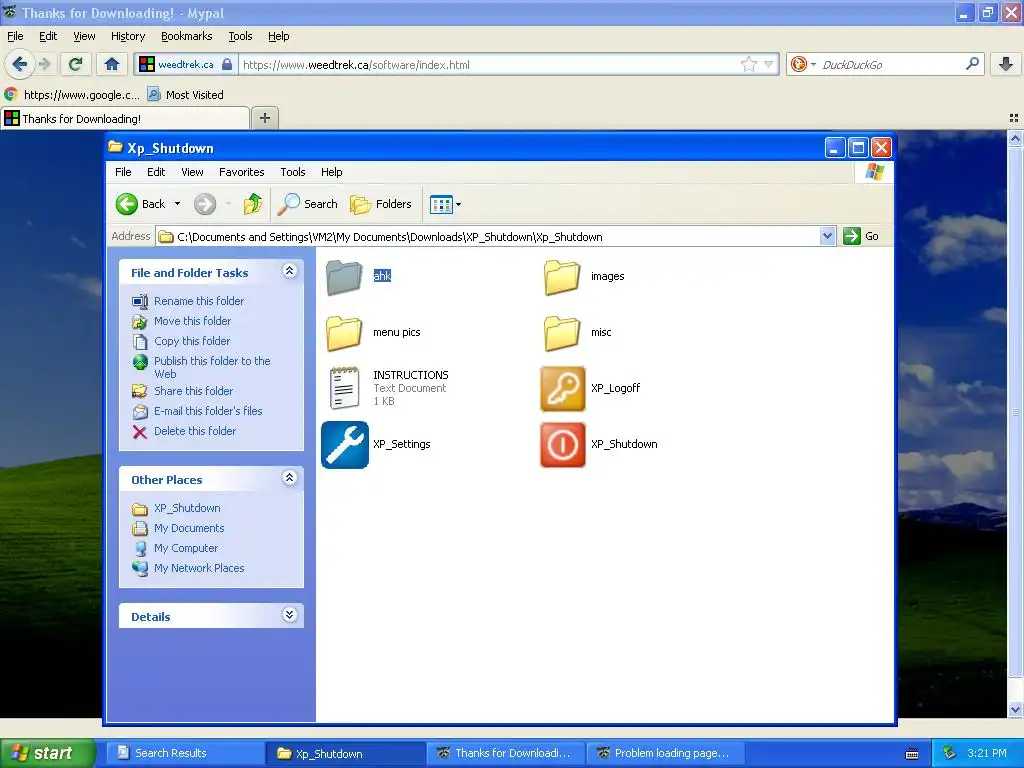The width and height of the screenshot is (1024, 768).
Task: Open the Views icon menu in Explorer
Action: pyautogui.click(x=445, y=204)
